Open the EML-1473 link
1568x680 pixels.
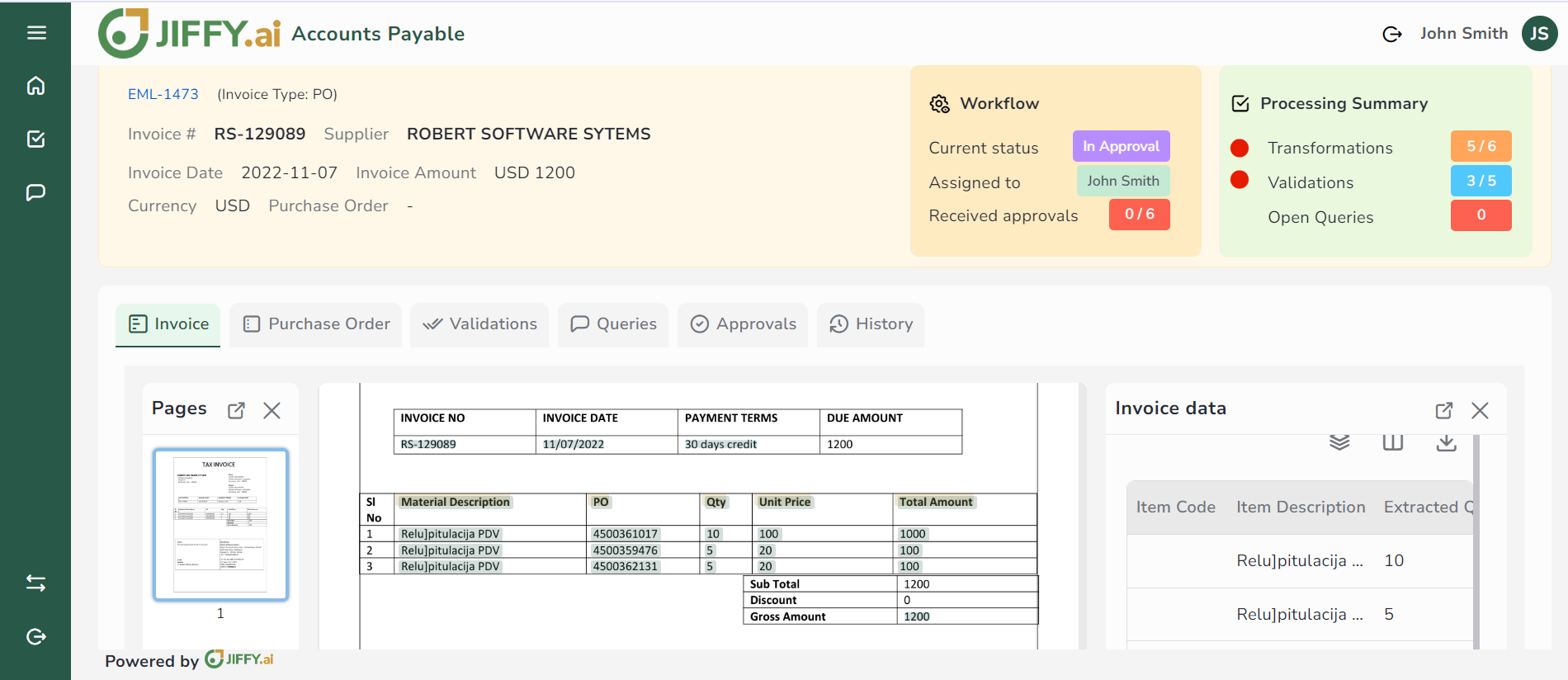tap(163, 94)
